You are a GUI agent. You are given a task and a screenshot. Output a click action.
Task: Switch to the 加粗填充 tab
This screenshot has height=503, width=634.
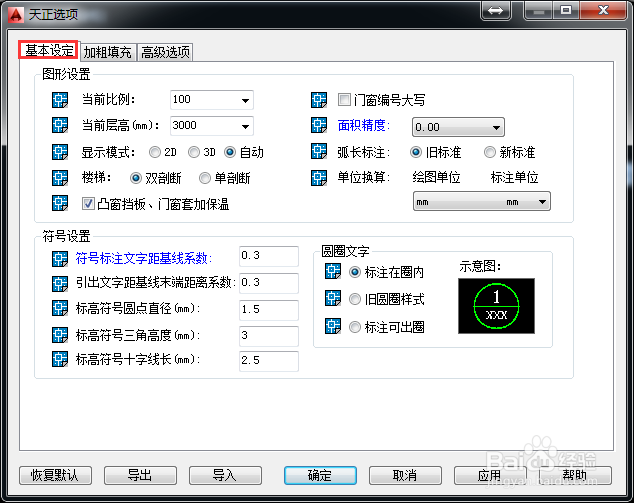coord(108,52)
